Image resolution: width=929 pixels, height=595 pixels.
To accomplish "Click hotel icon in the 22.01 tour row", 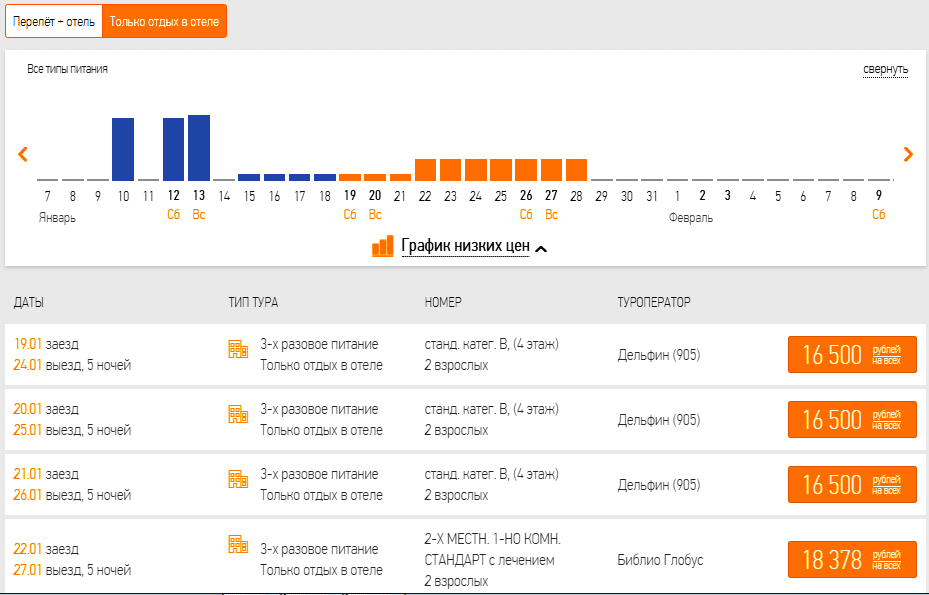I will pyautogui.click(x=237, y=544).
